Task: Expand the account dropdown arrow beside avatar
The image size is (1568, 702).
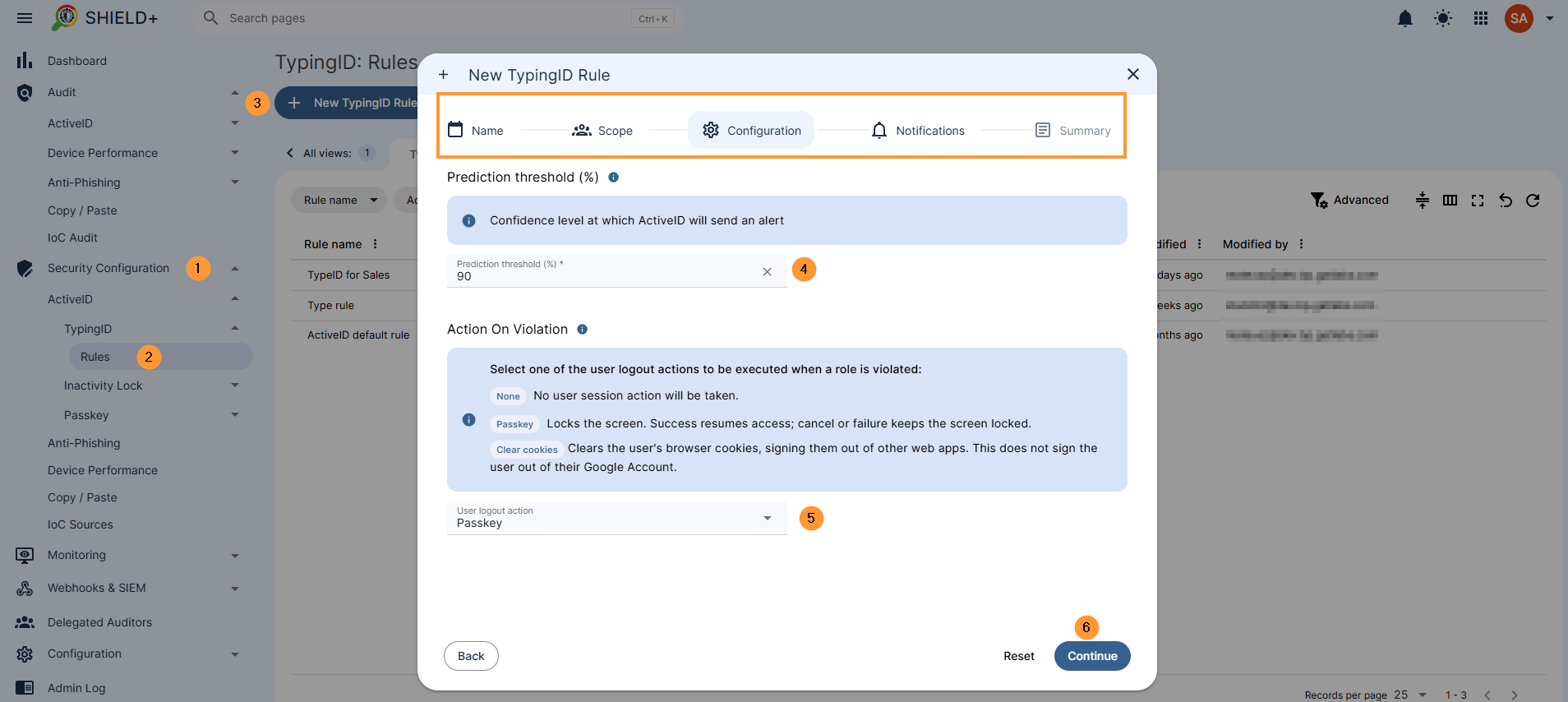Action: click(1550, 18)
